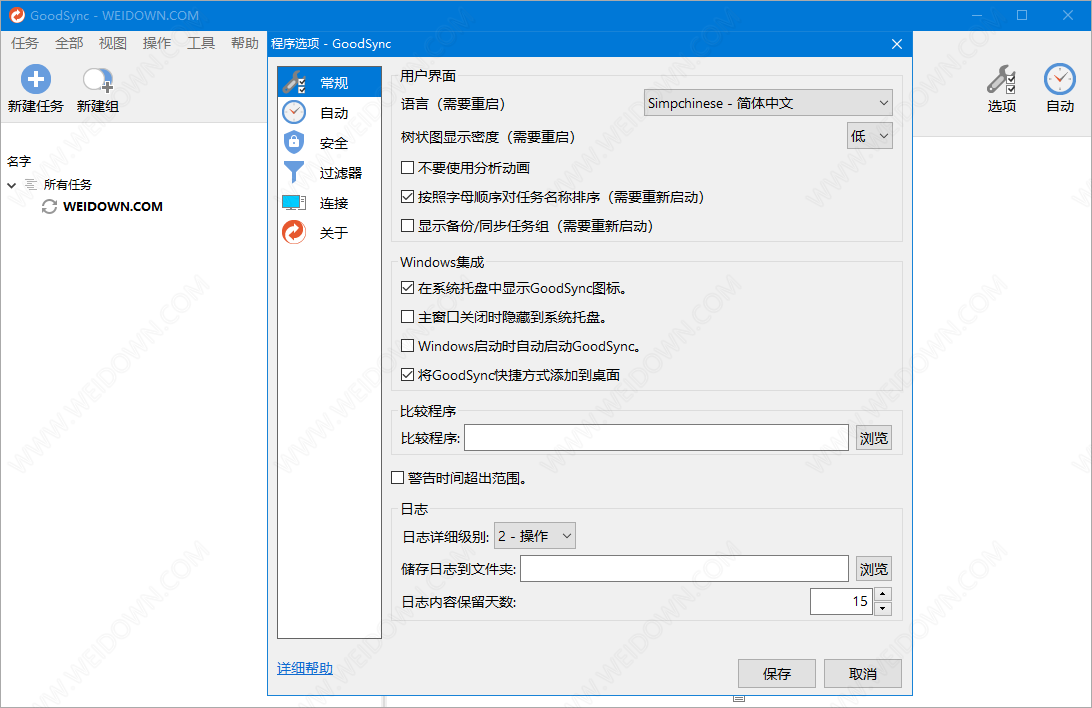Toggle 不要使用分析动画 checkbox
1092x708 pixels.
click(407, 168)
